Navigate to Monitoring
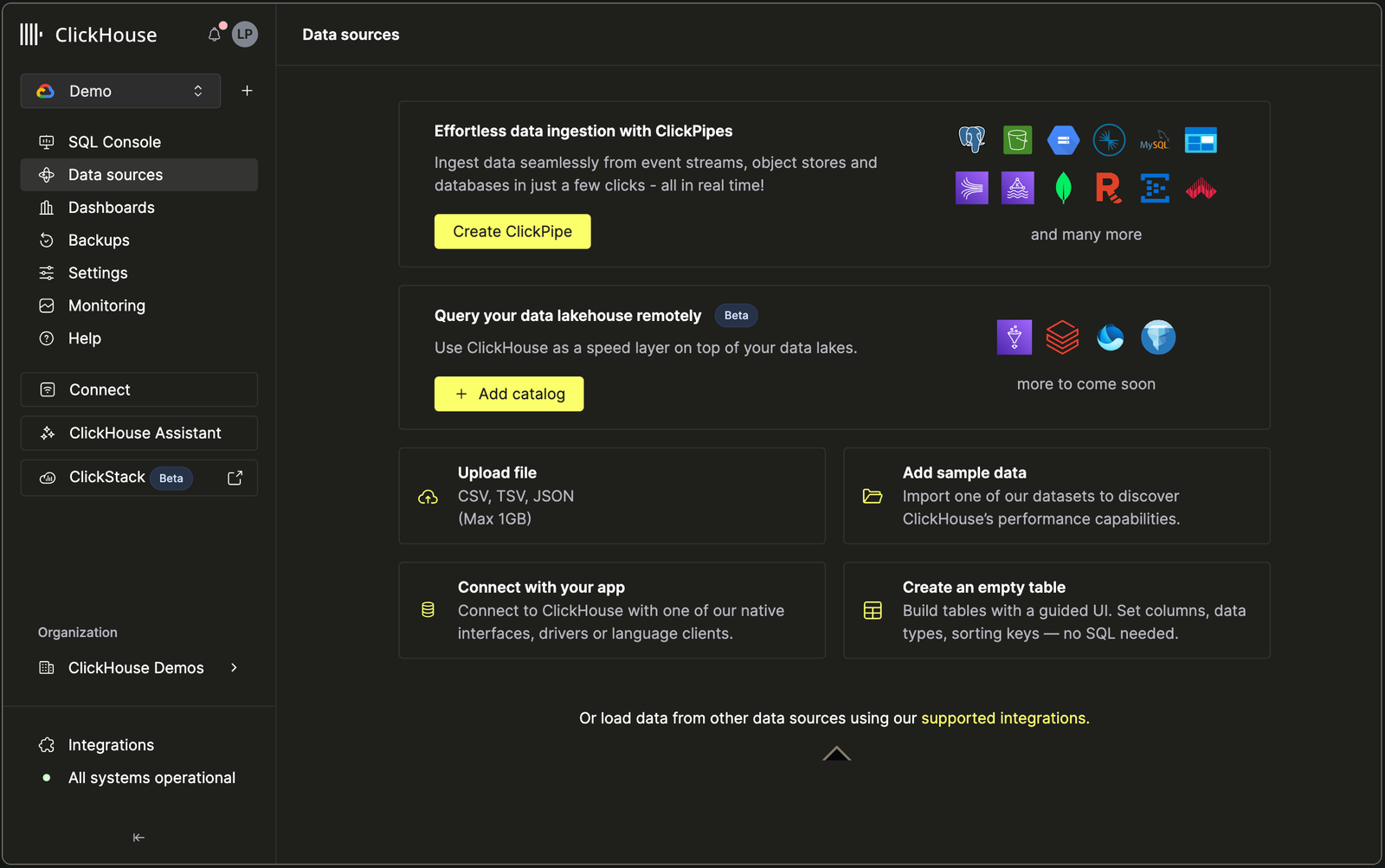1385x868 pixels. click(138, 305)
